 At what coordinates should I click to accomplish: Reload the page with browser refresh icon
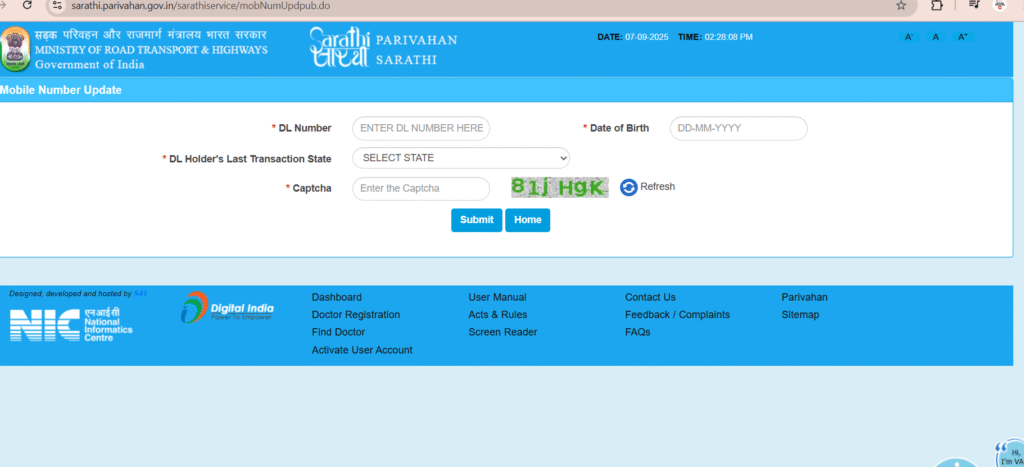point(27,5)
